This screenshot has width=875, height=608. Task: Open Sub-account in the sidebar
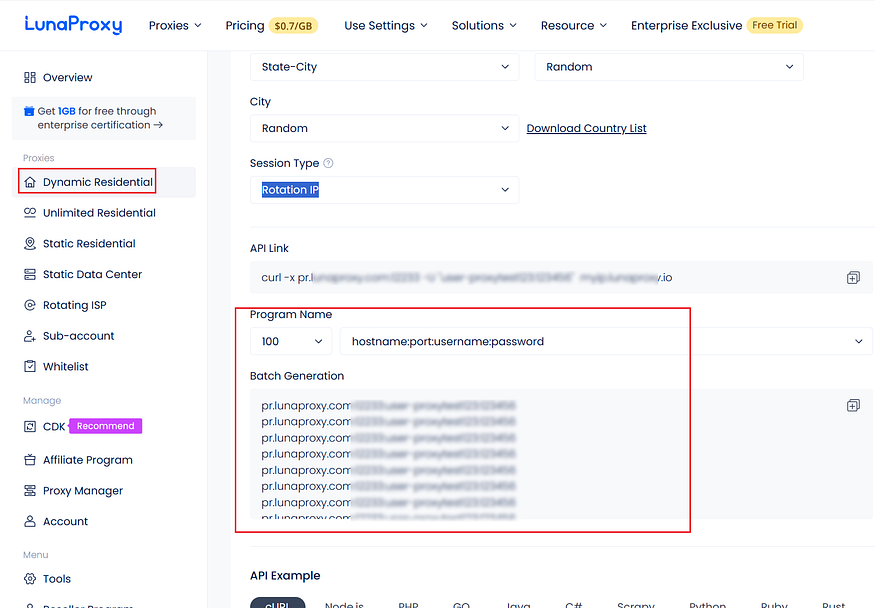(79, 336)
